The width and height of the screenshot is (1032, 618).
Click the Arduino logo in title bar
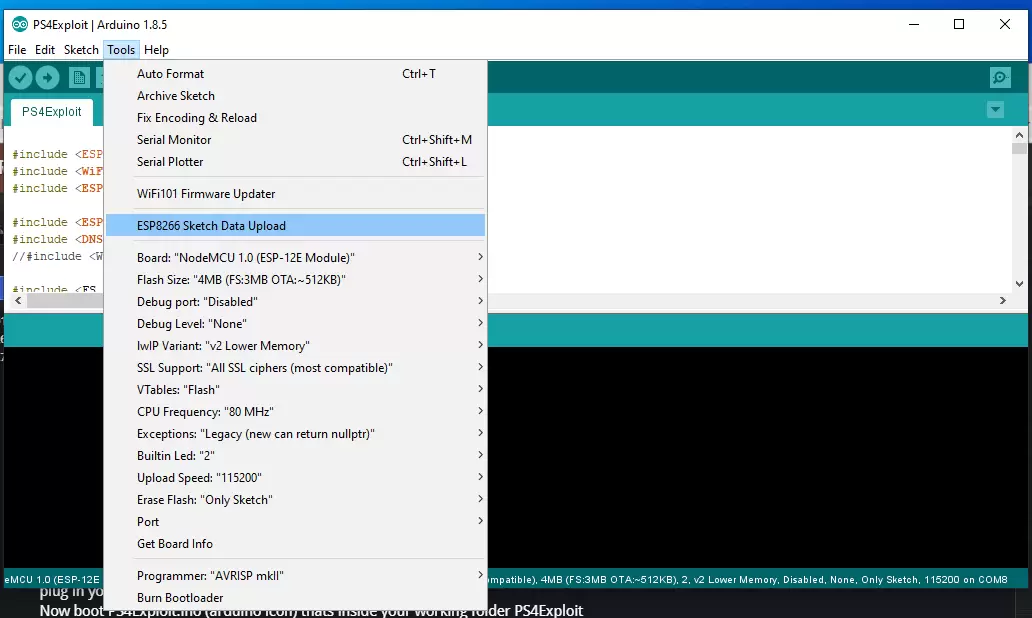20,24
